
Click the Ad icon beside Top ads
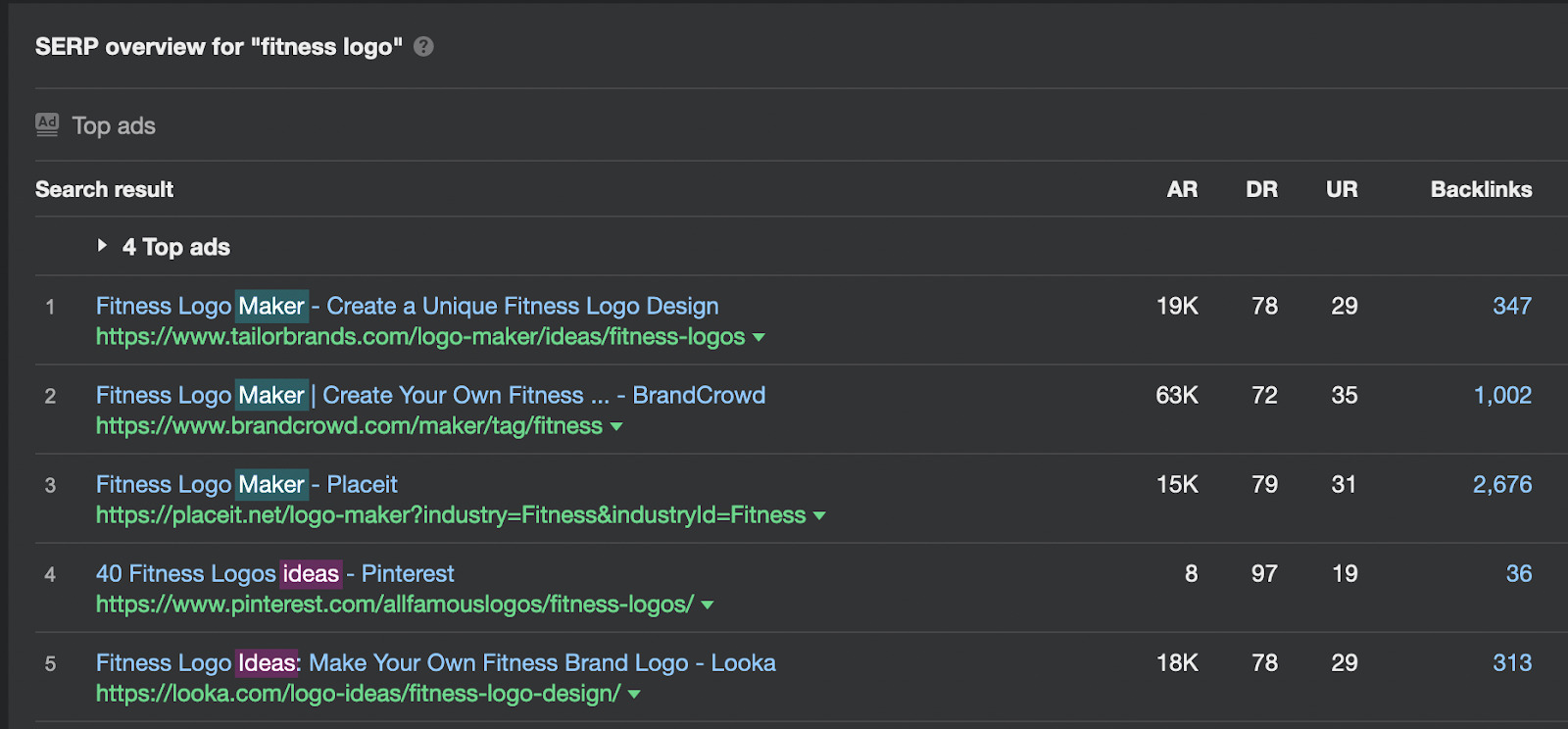pyautogui.click(x=47, y=124)
